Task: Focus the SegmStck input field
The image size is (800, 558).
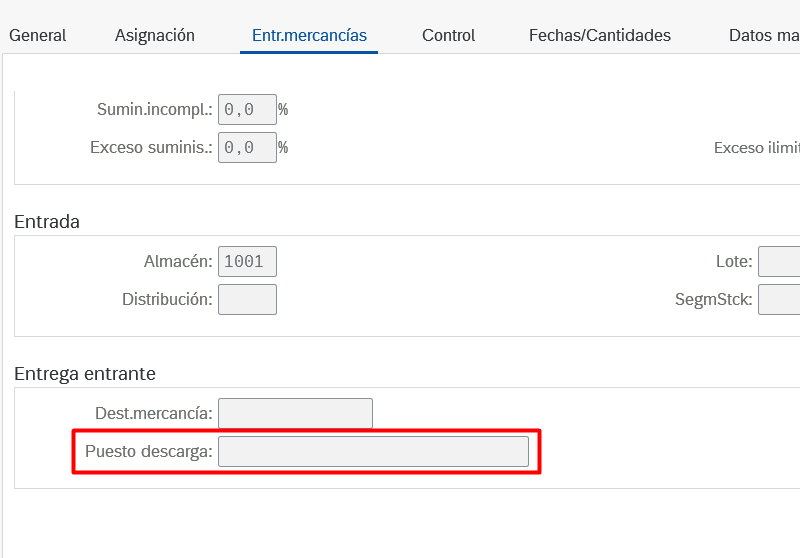Action: point(779,299)
